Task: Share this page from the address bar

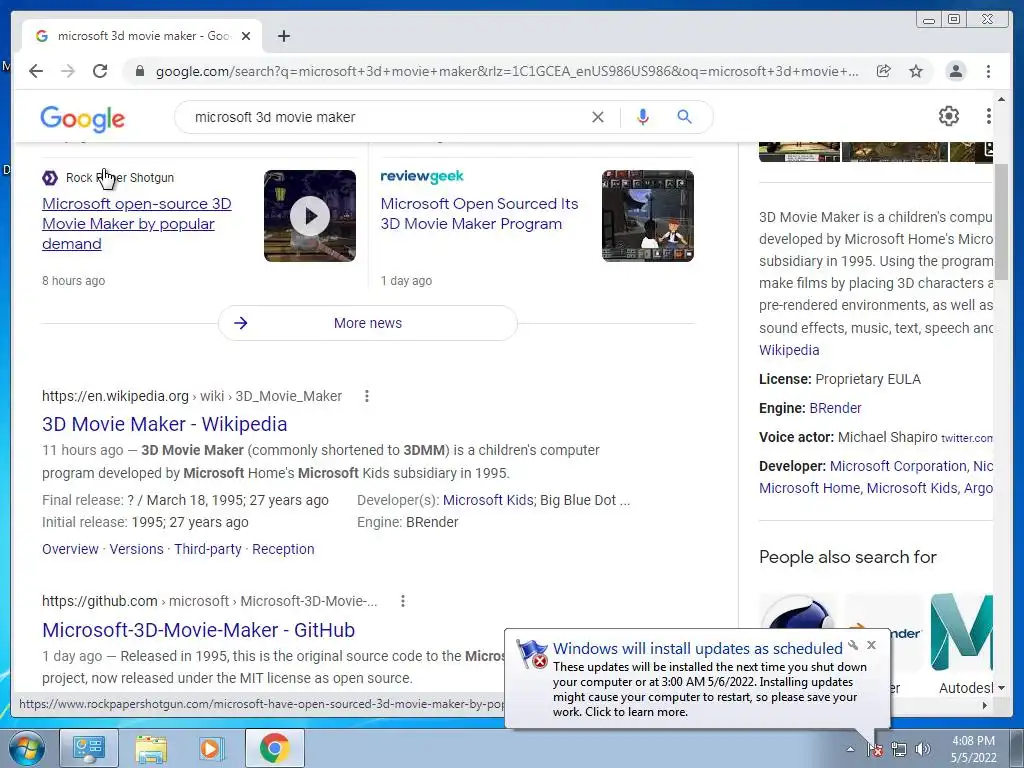Action: (884, 71)
